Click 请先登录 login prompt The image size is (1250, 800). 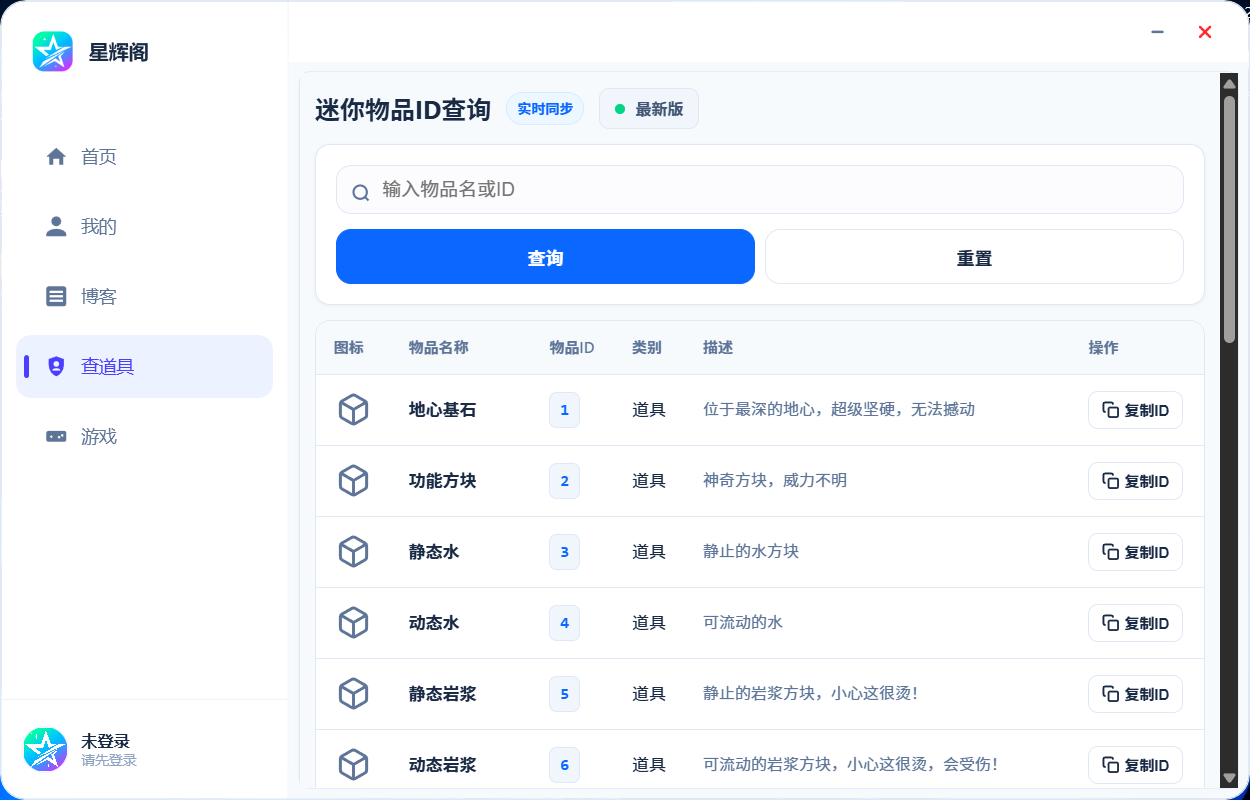click(109, 761)
